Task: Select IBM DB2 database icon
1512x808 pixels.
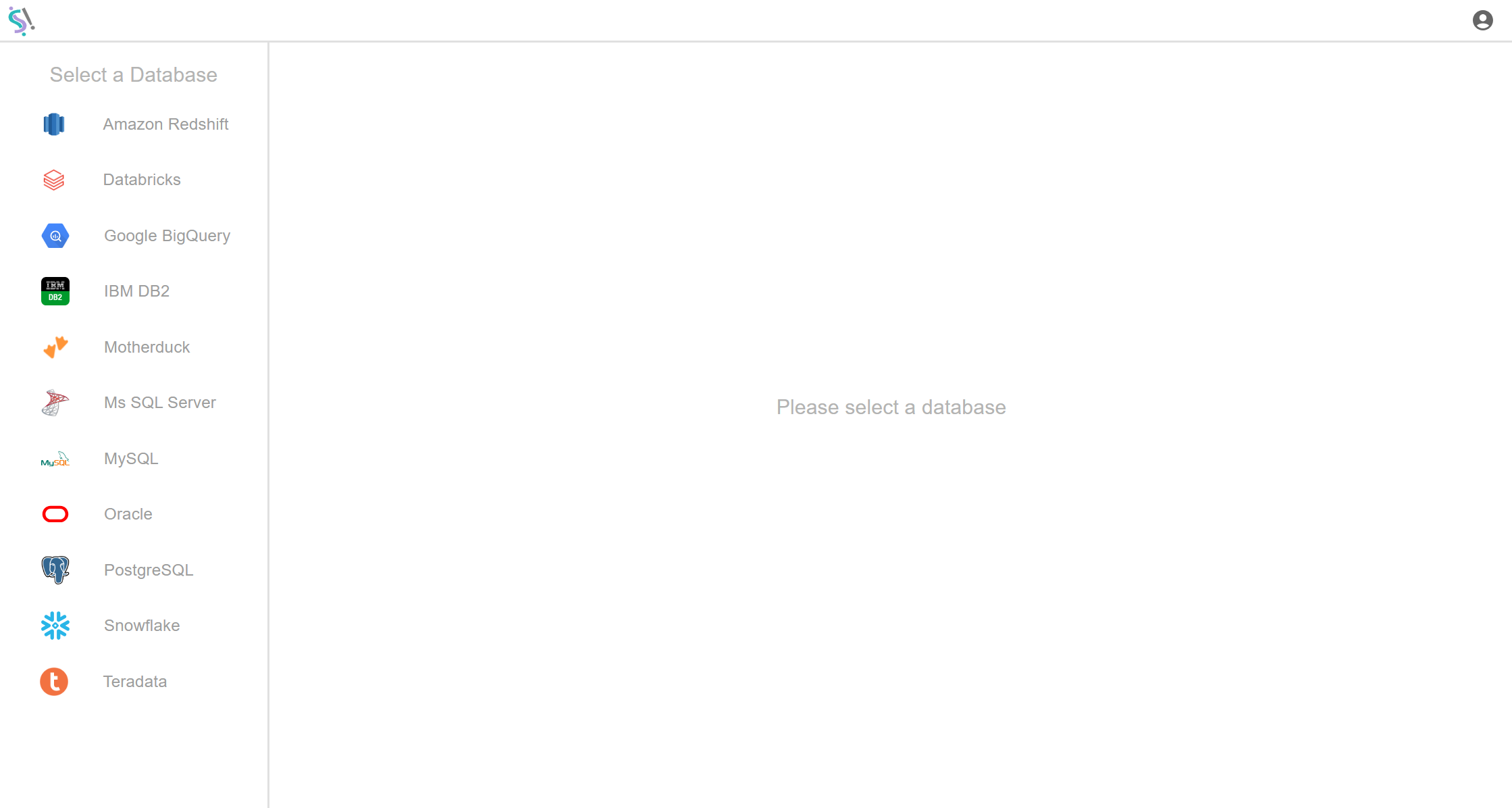Action: point(55,291)
